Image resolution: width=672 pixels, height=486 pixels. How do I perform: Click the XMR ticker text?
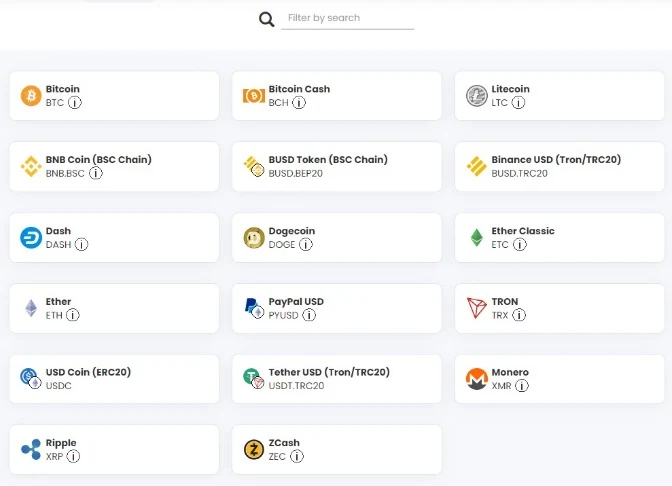(x=501, y=386)
